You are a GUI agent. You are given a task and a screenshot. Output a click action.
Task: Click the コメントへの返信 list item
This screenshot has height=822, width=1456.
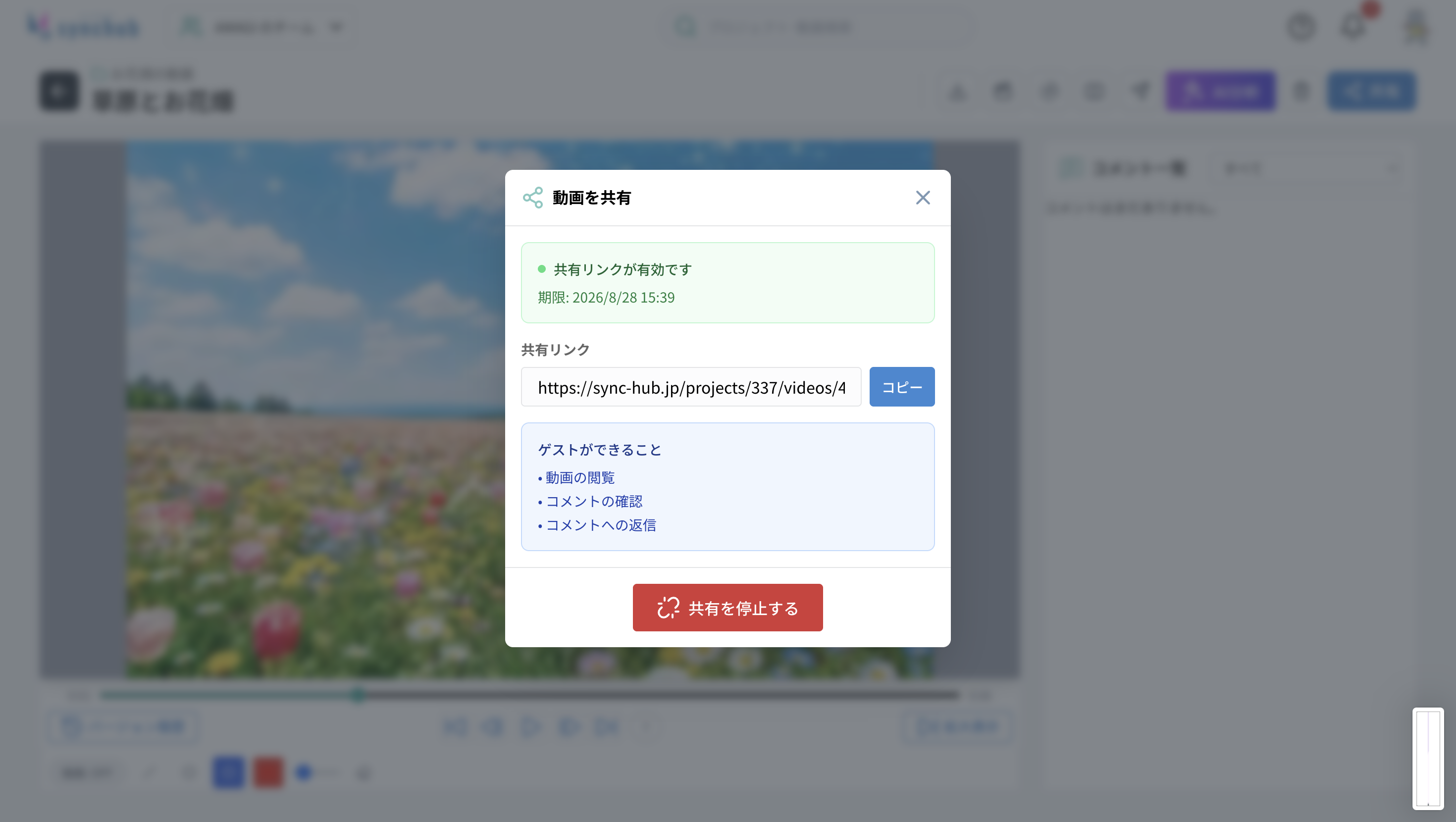[601, 525]
